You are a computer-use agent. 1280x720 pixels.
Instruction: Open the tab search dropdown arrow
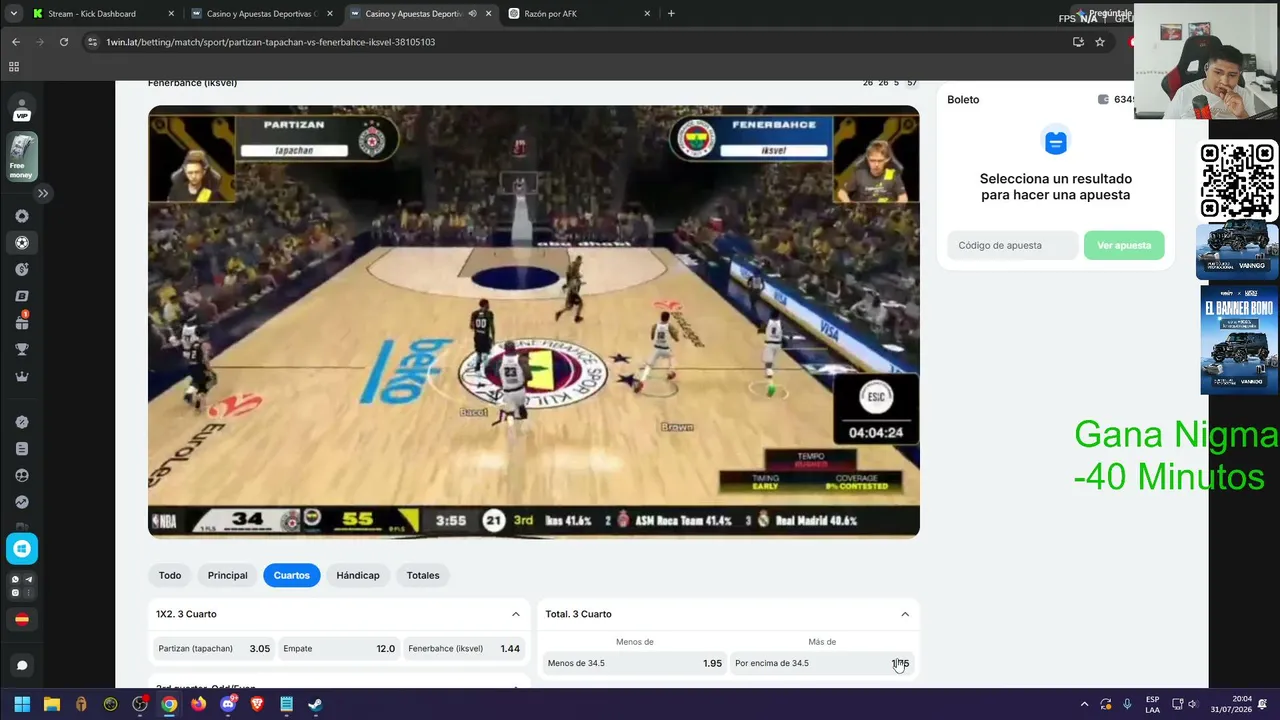tap(13, 14)
